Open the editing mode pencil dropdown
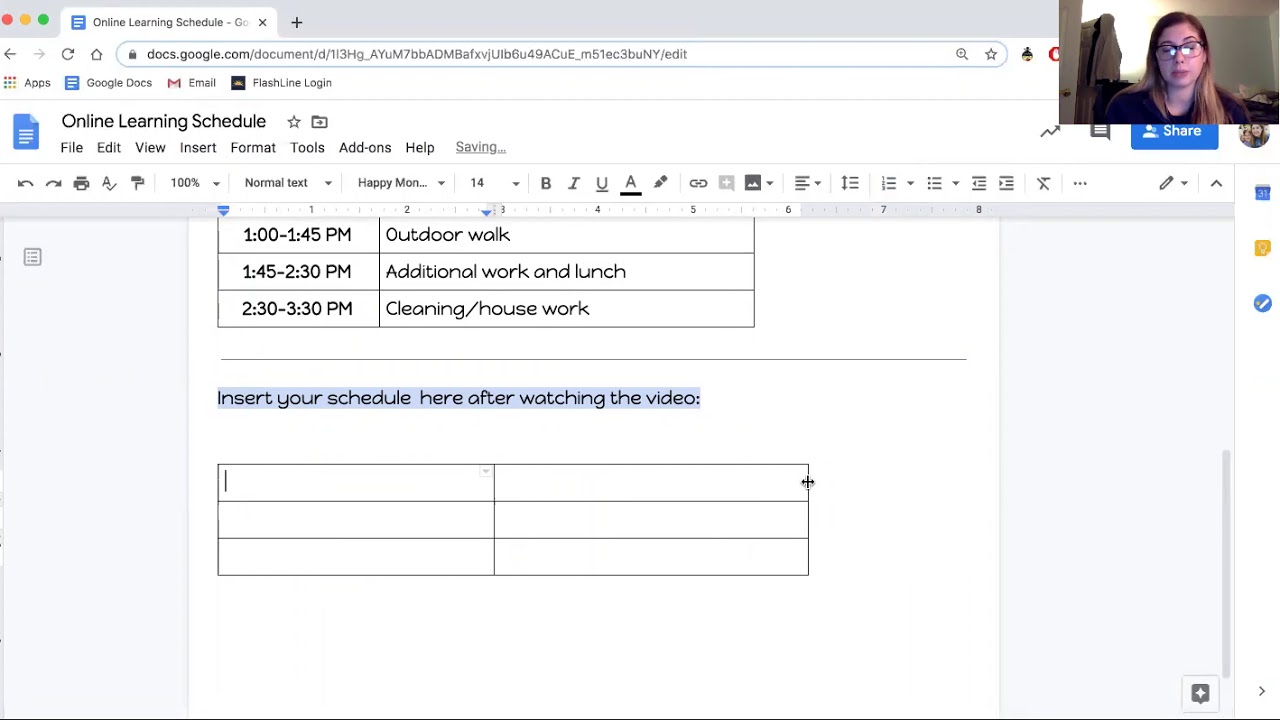Image resolution: width=1280 pixels, height=720 pixels. 1173,183
